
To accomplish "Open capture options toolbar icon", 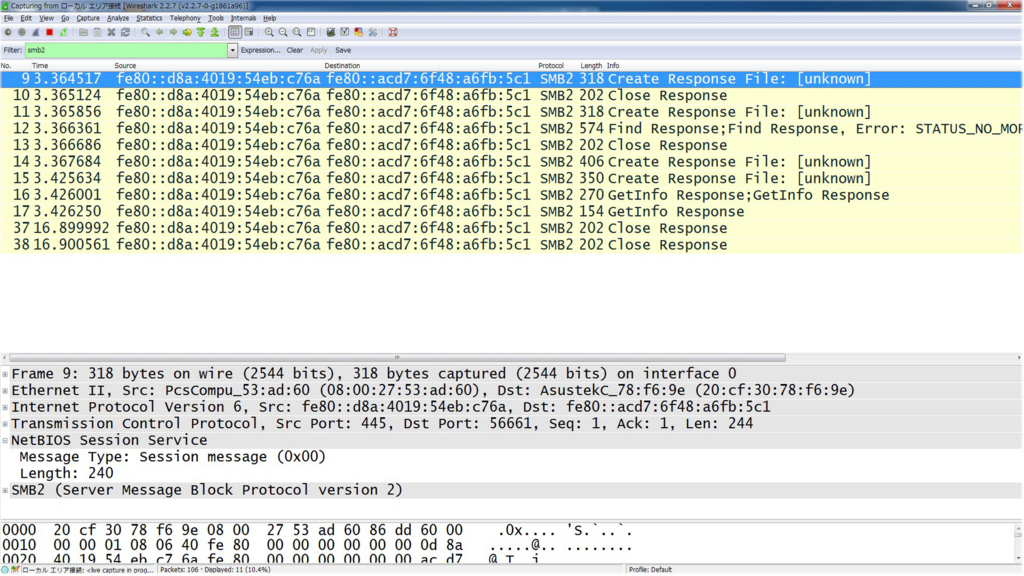I will pyautogui.click(x=22, y=32).
